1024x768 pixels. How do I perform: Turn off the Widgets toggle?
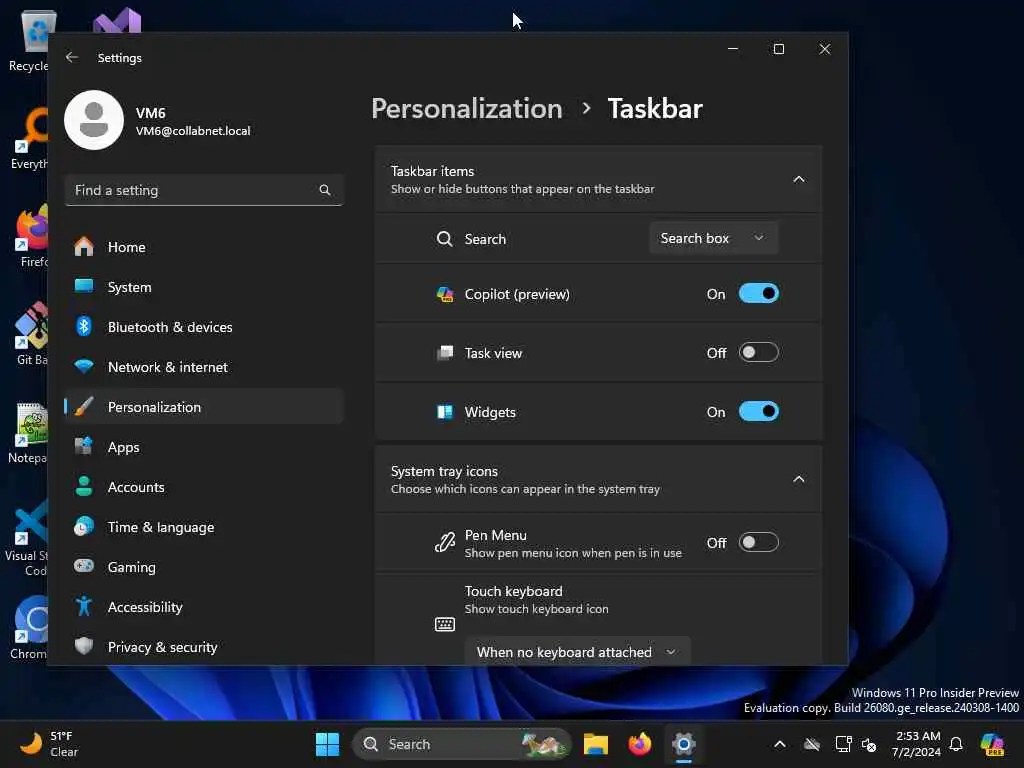click(x=759, y=411)
